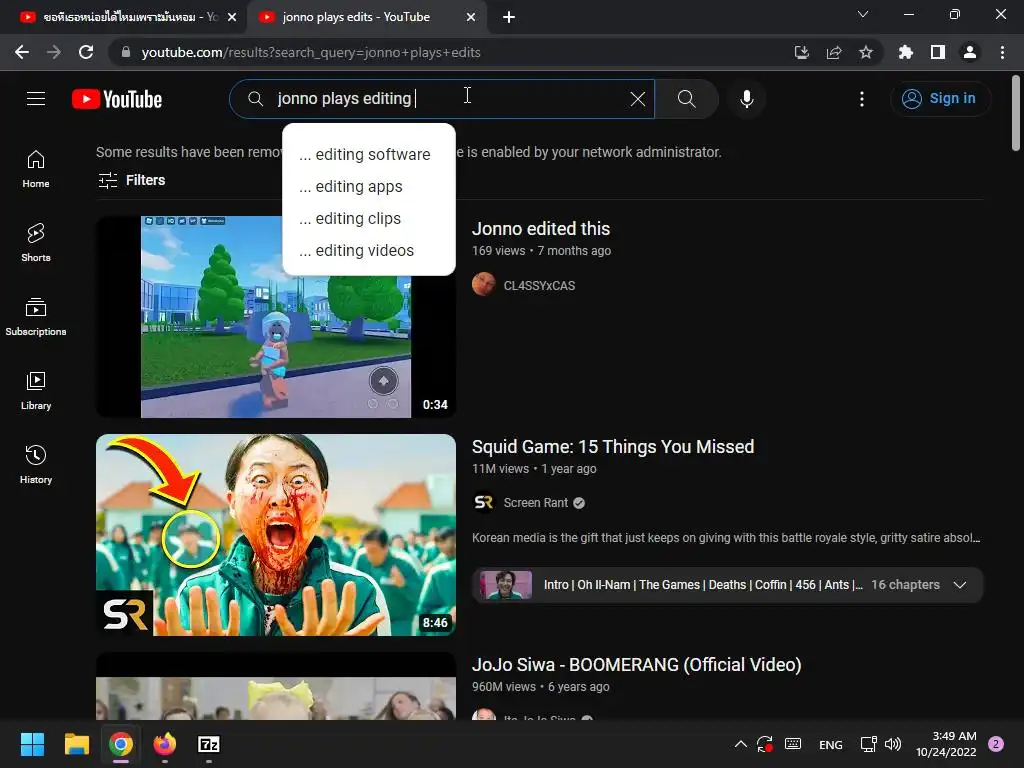Expand the 16 chapters list
This screenshot has width=1024, height=768.
coord(728,585)
